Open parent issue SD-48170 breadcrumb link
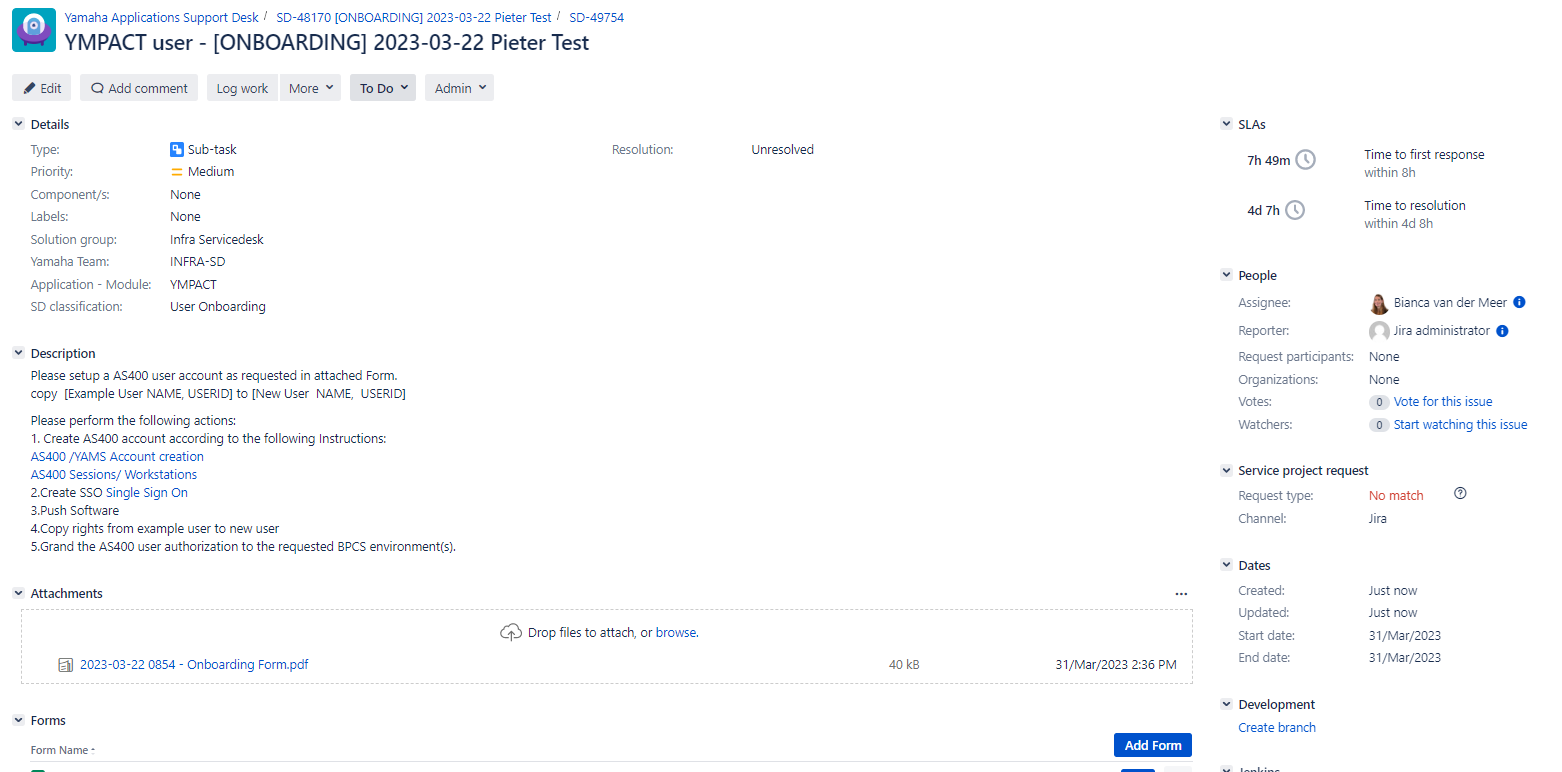This screenshot has height=772, width=1562. point(414,18)
